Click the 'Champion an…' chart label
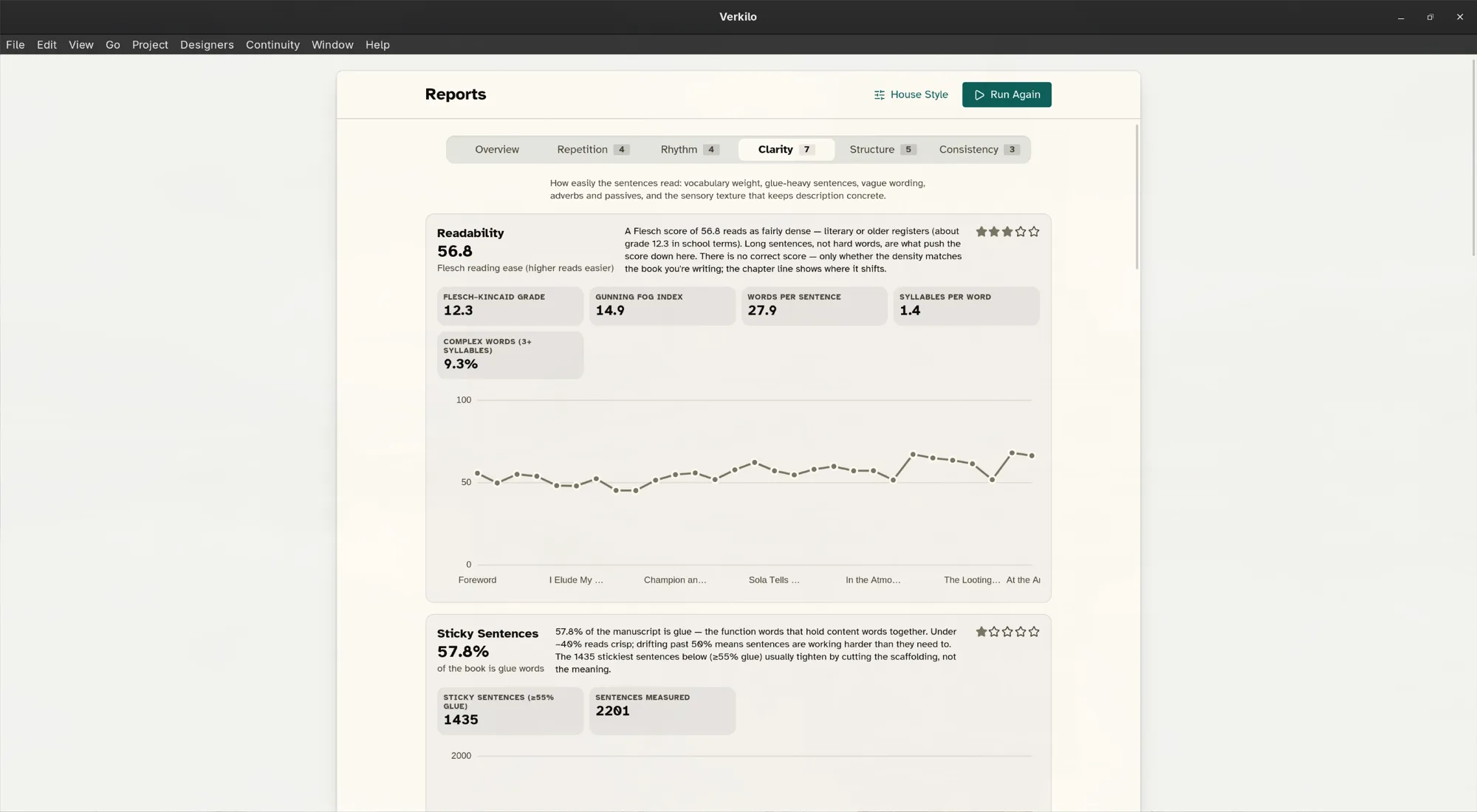1477x812 pixels. (675, 580)
